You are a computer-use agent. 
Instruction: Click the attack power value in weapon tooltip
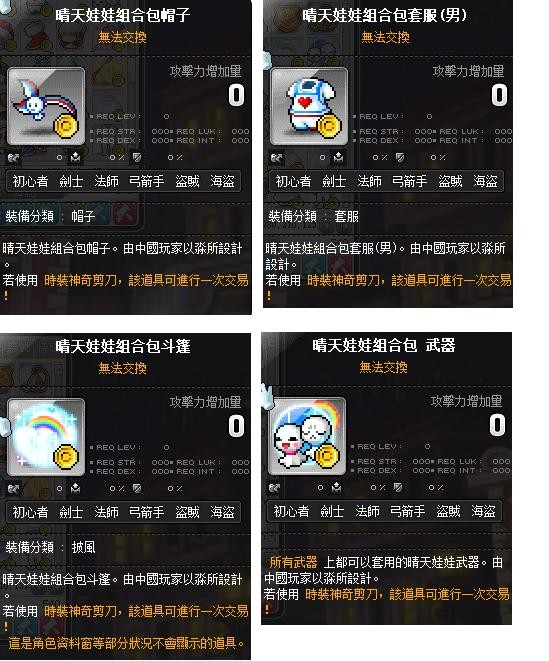click(x=497, y=425)
